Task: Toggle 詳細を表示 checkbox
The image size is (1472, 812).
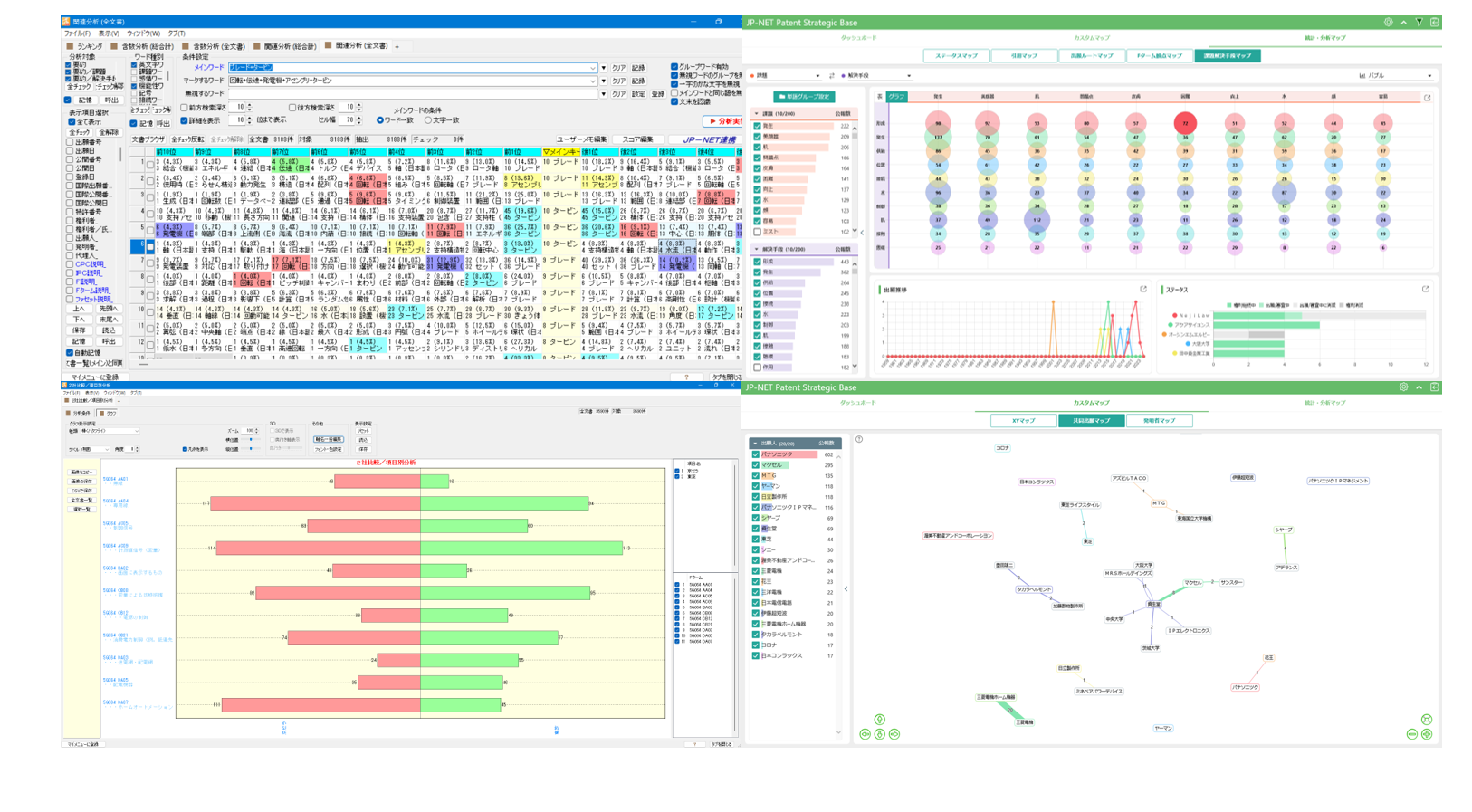Action: tap(185, 120)
